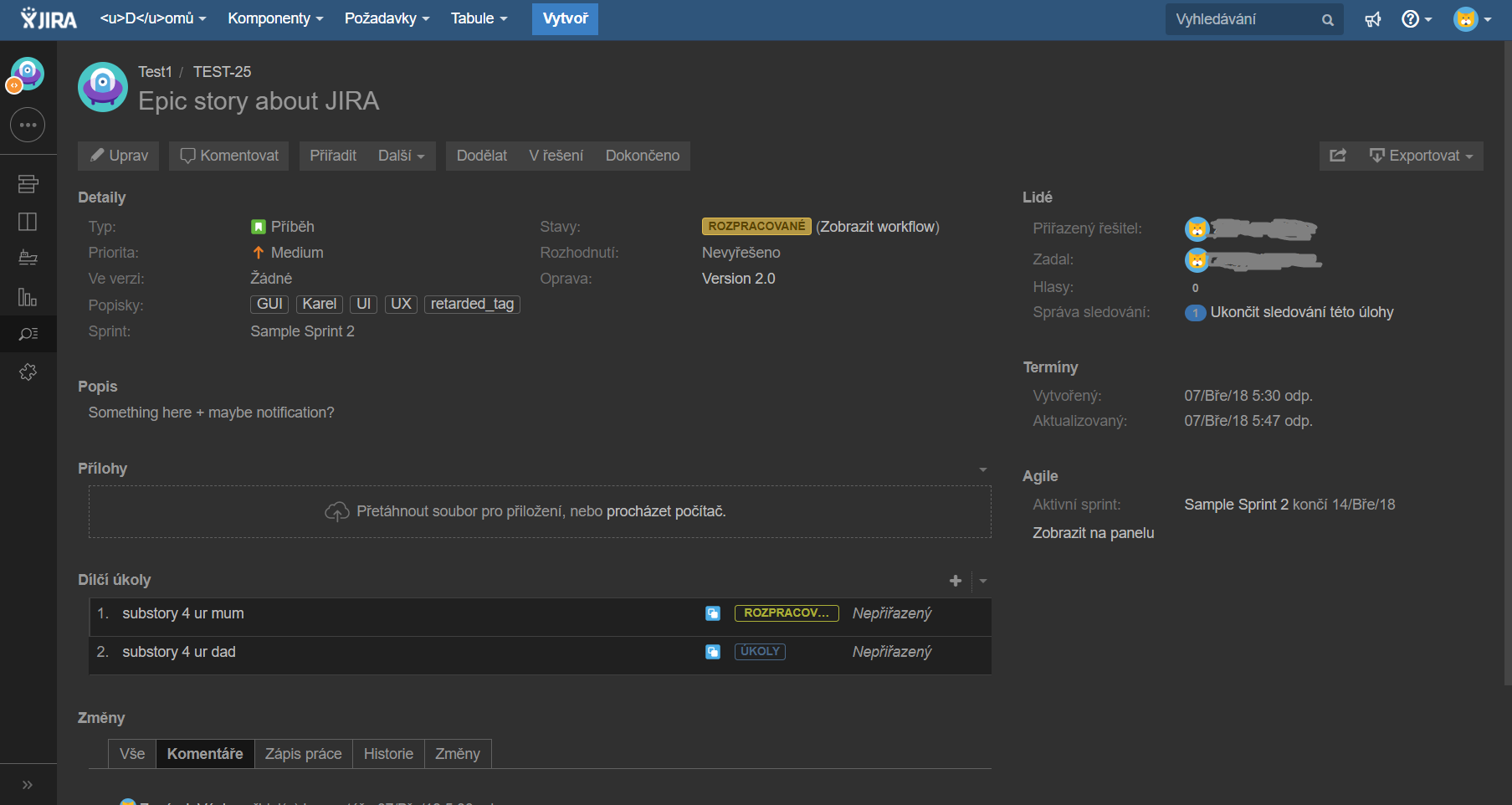Screen dimensions: 1512x805
Task: Click the GUI label tag
Action: [269, 304]
